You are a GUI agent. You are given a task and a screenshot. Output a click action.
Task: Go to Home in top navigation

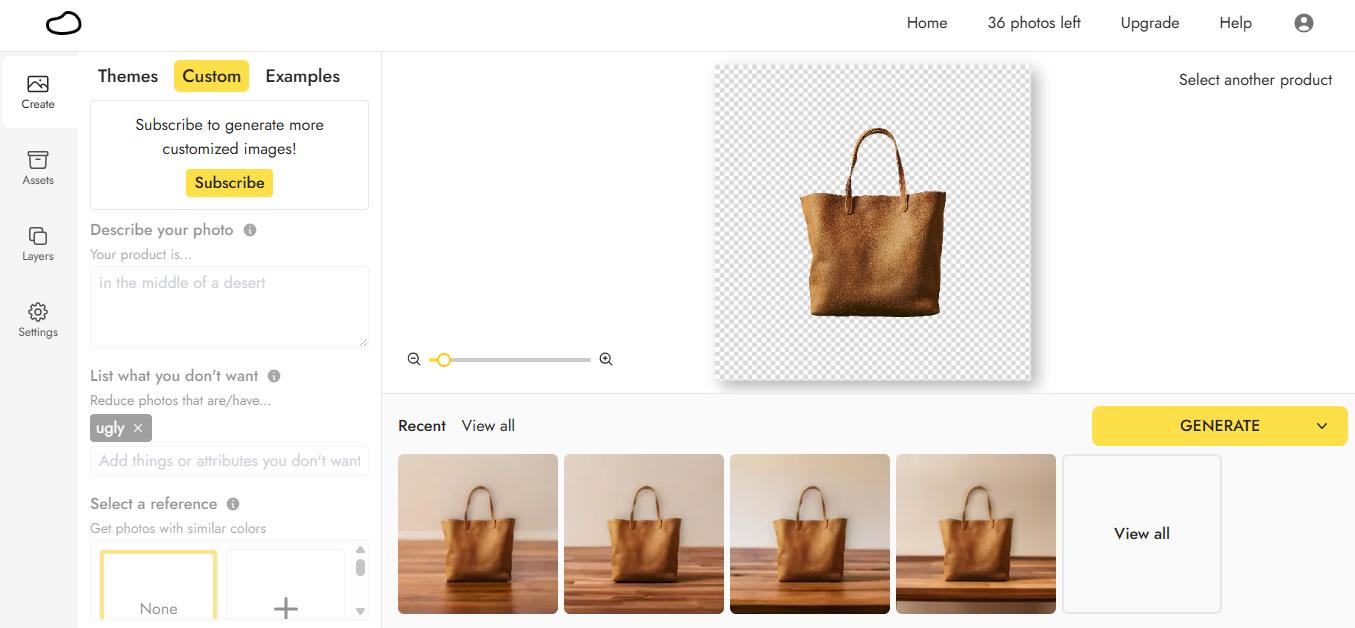[x=927, y=23]
